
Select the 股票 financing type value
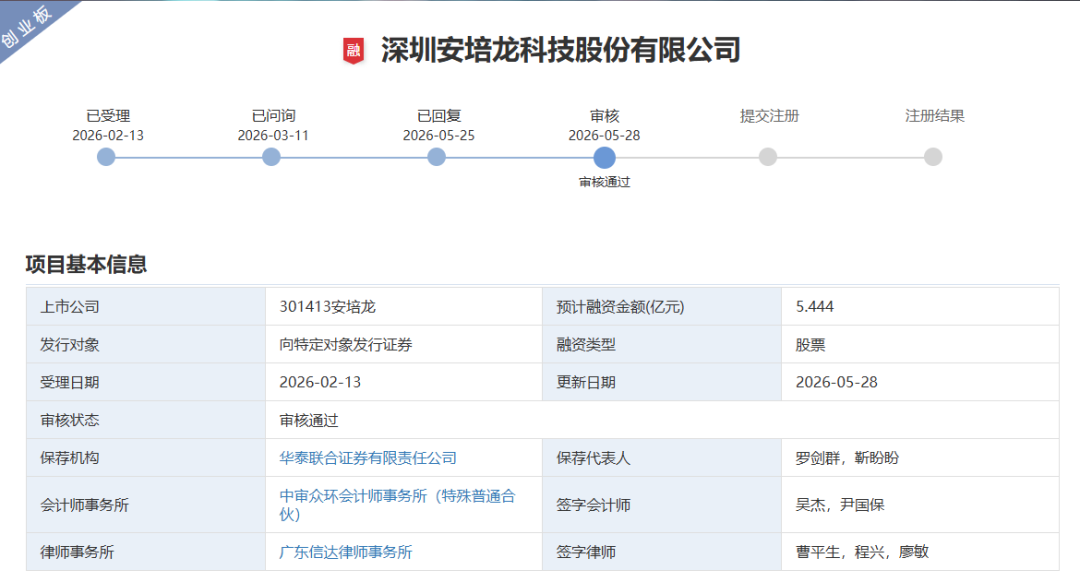tap(810, 344)
